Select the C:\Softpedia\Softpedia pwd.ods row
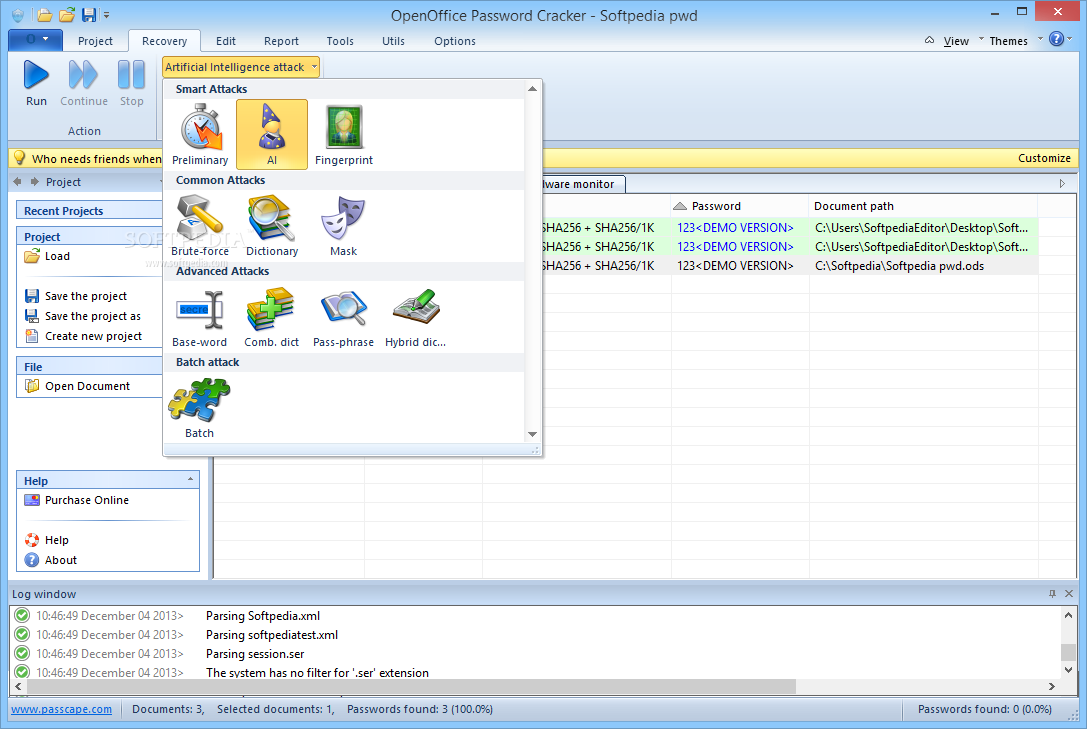Screen dimensions: 1087x729 coord(790,266)
